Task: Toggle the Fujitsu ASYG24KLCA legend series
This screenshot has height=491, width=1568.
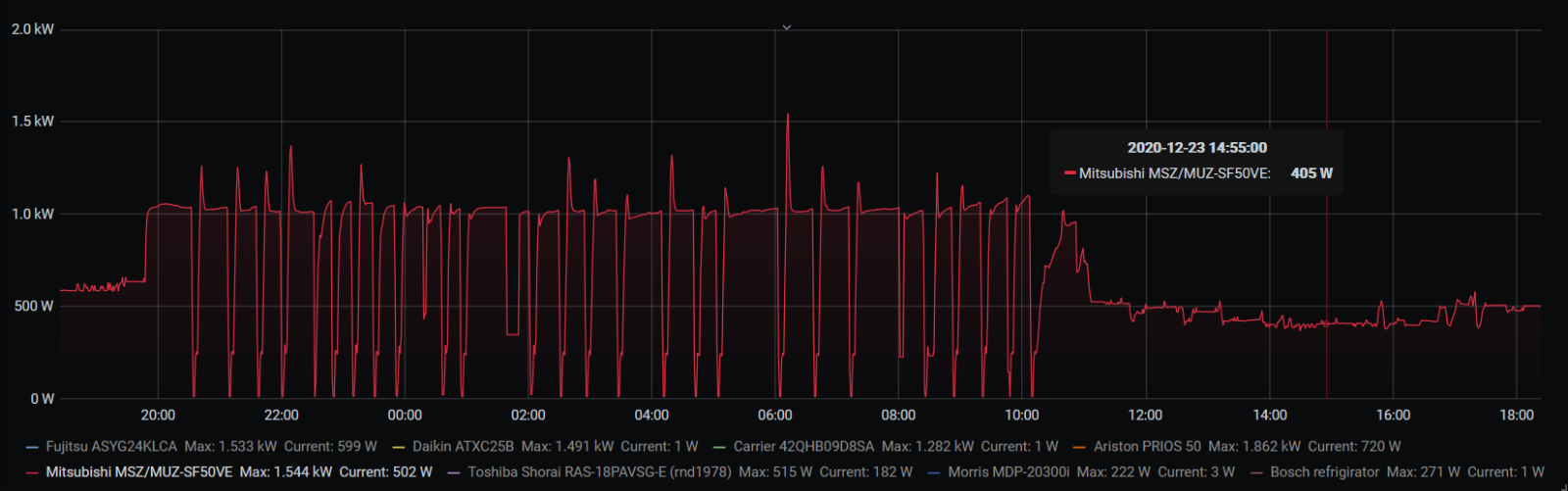Action: [x=112, y=446]
